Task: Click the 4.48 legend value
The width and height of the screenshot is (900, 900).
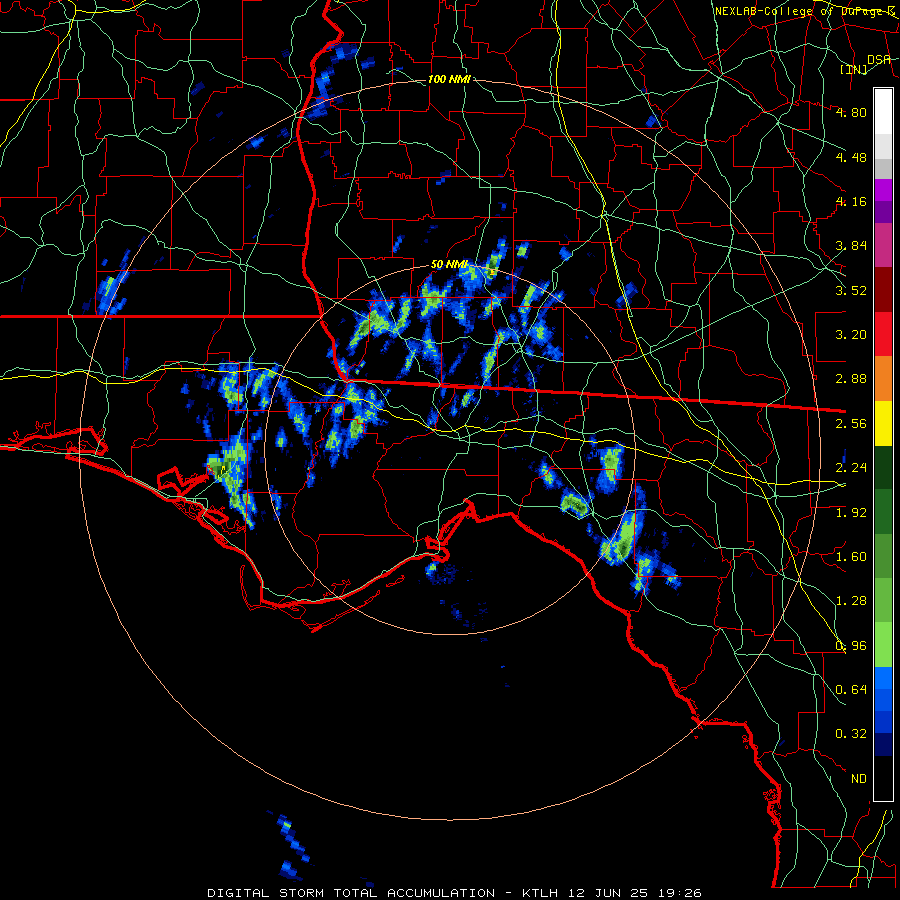Action: 851,157
